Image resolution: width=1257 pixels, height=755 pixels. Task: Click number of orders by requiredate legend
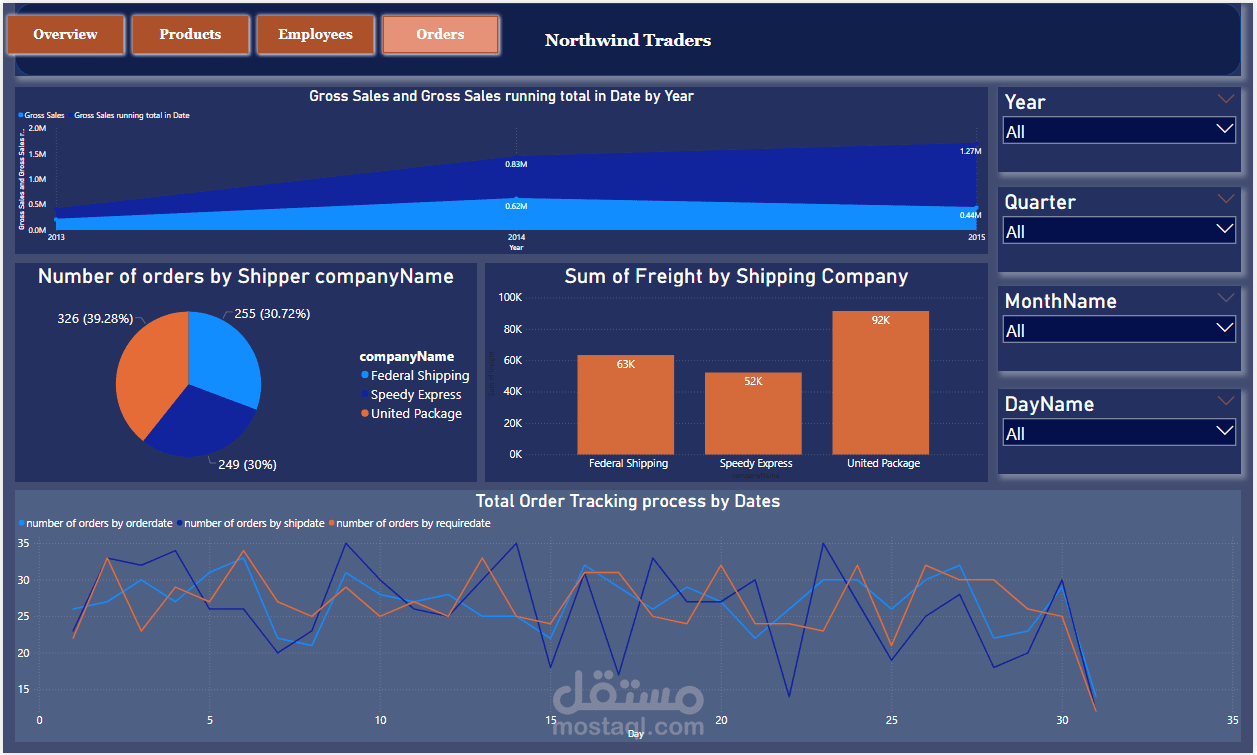(409, 523)
